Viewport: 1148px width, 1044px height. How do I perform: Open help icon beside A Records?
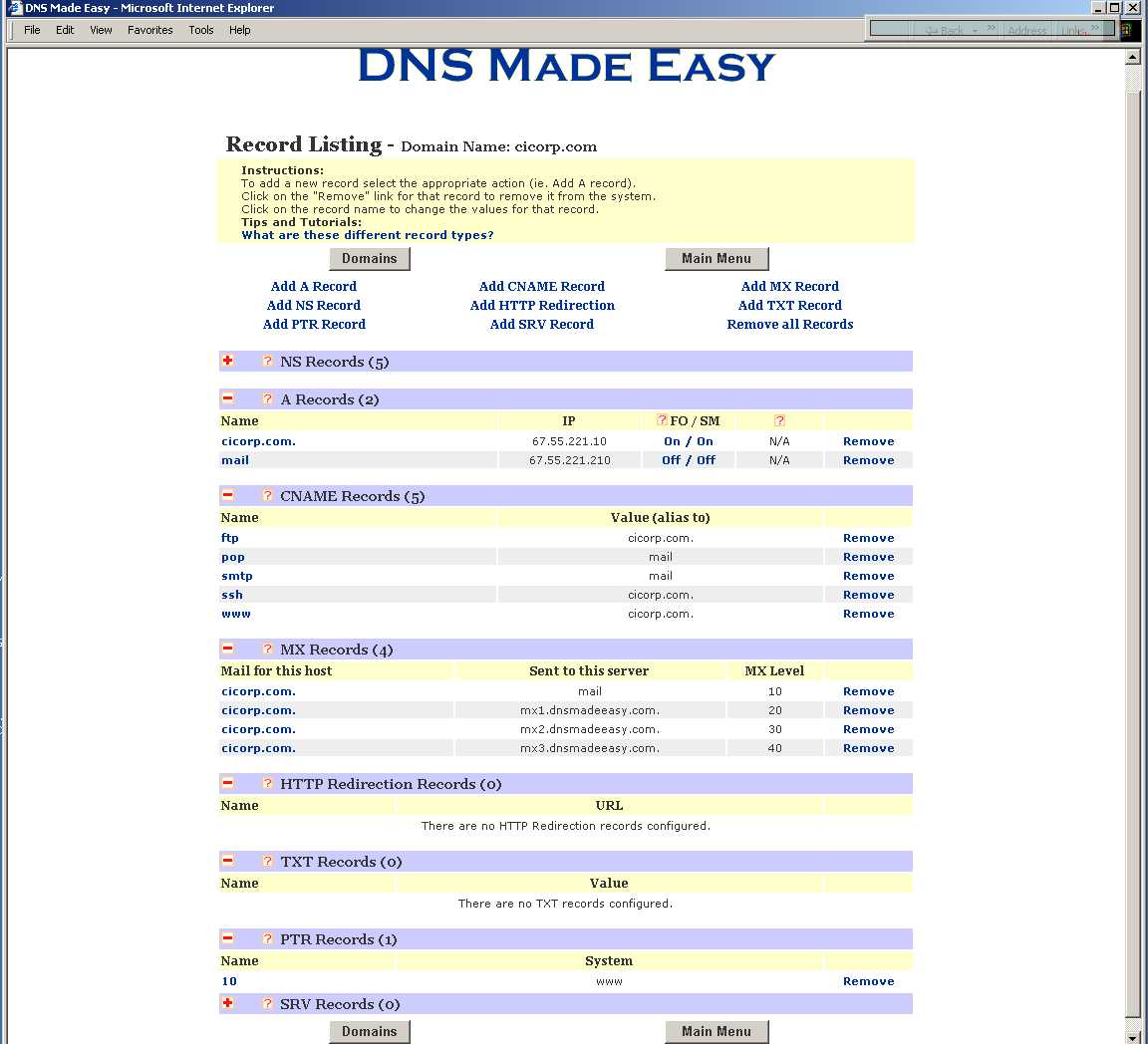(x=267, y=398)
